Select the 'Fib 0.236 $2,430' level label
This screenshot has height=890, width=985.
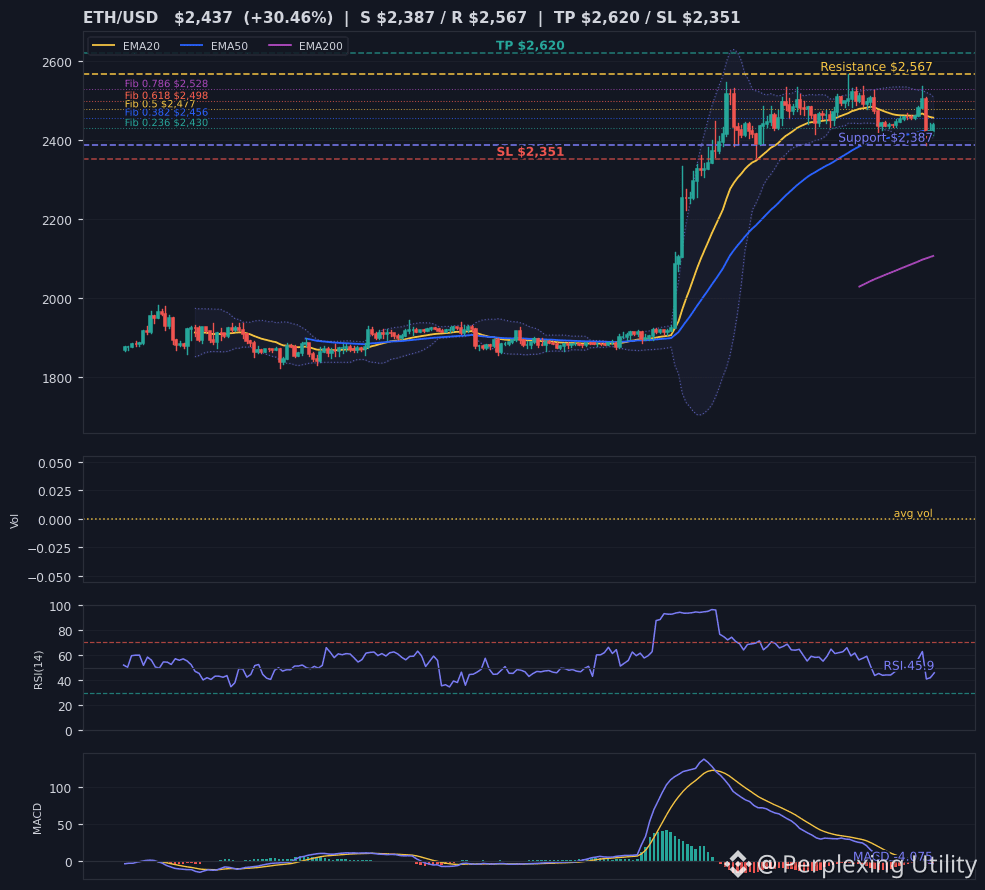pyautogui.click(x=166, y=122)
